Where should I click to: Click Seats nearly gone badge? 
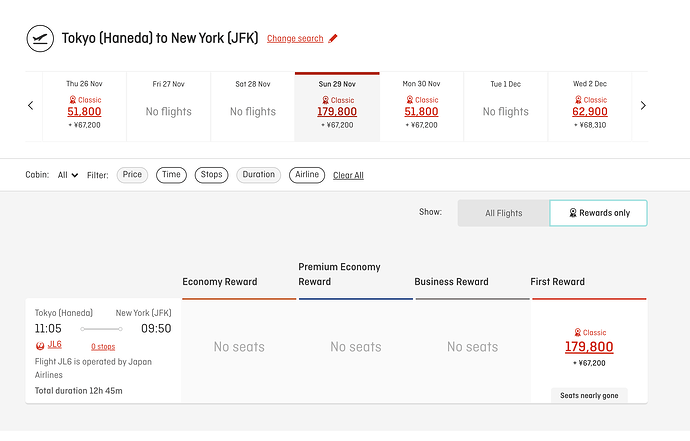coord(589,395)
